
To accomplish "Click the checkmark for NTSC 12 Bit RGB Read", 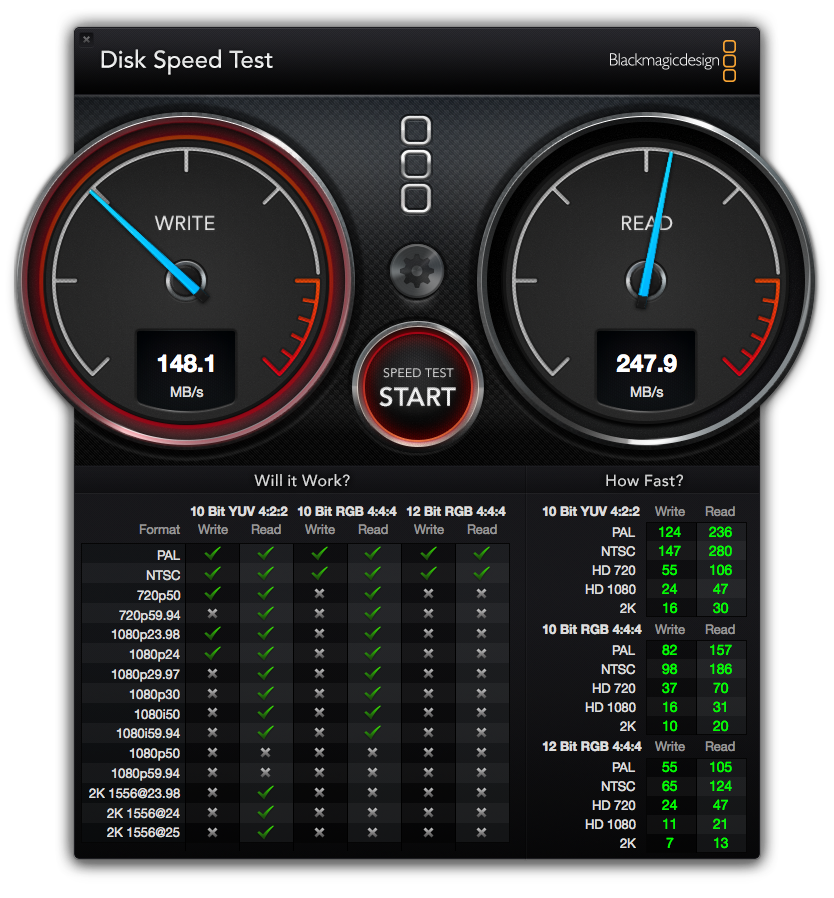I will (x=481, y=573).
